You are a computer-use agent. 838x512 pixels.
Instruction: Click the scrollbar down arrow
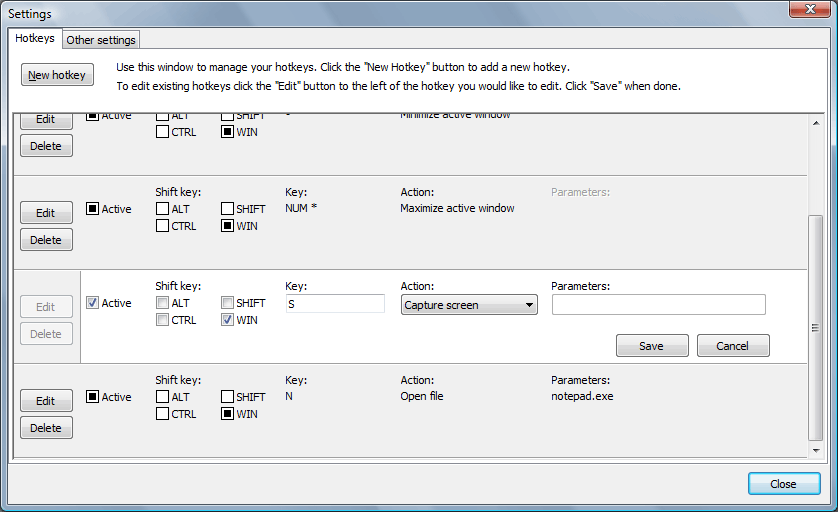(x=816, y=451)
